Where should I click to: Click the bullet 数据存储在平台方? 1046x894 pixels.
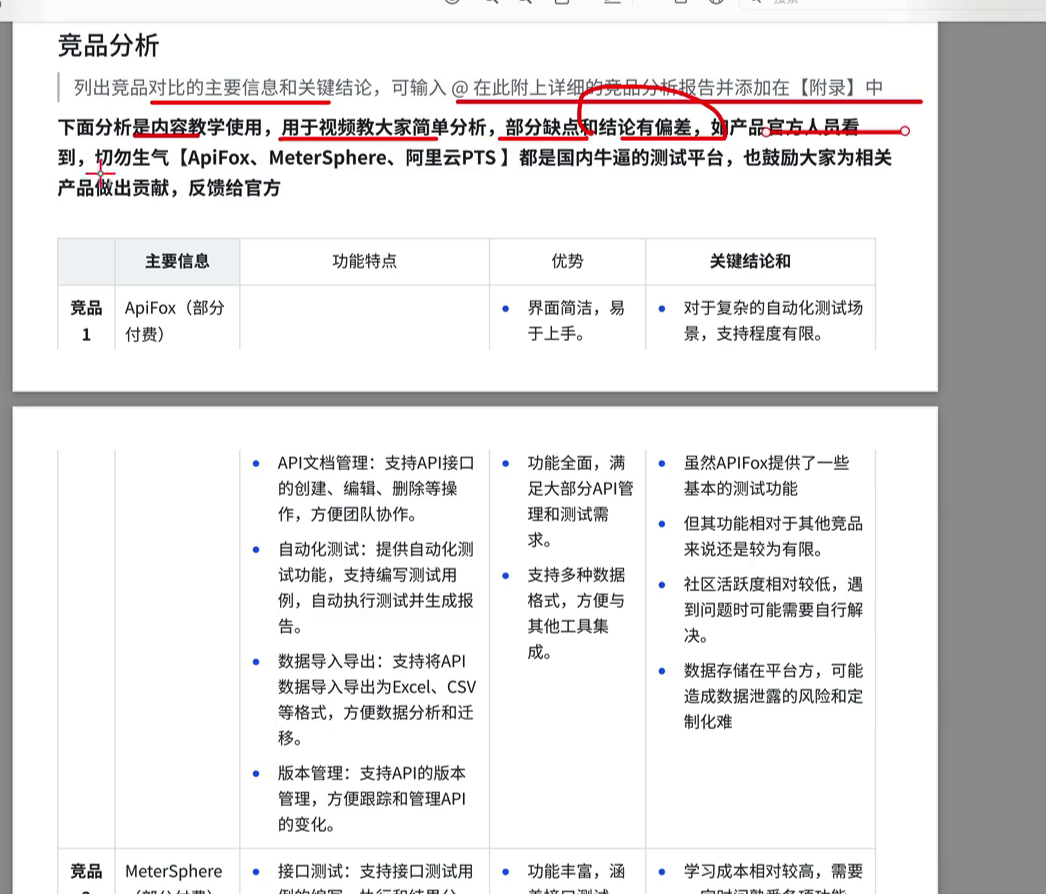772,696
